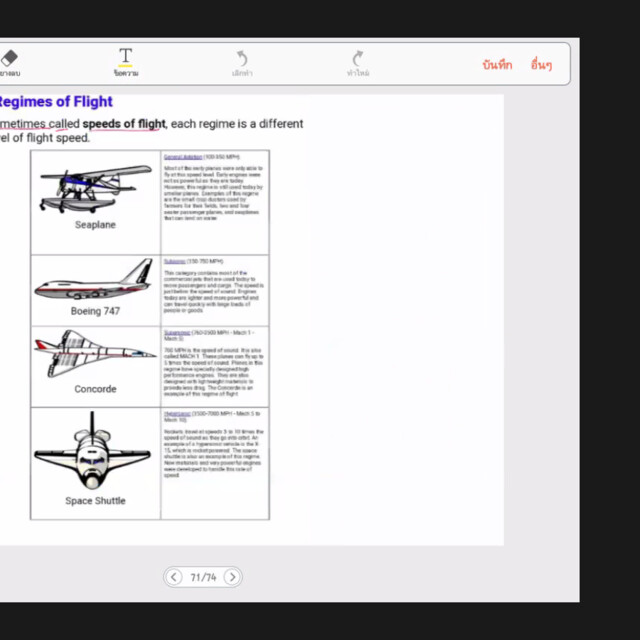Open the Subsonic link

[175, 261]
